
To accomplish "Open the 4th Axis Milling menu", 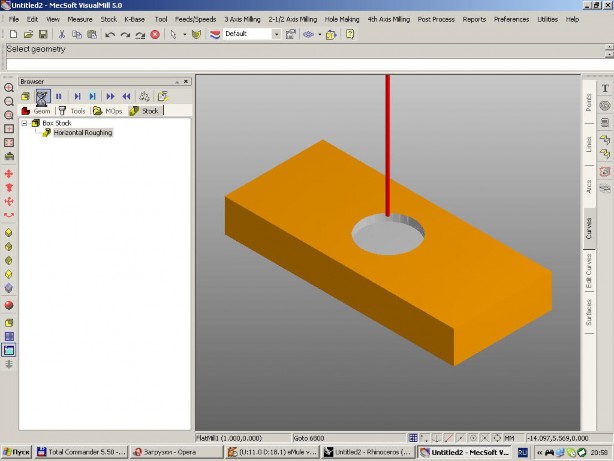I will pyautogui.click(x=388, y=19).
